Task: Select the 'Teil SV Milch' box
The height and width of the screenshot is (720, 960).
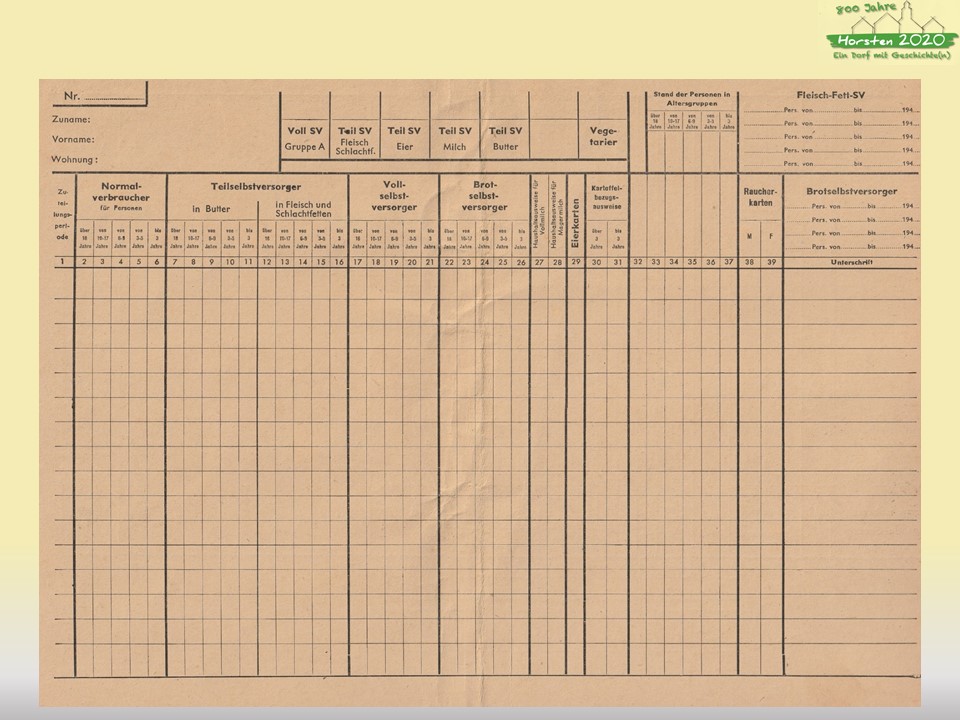Action: [455, 137]
